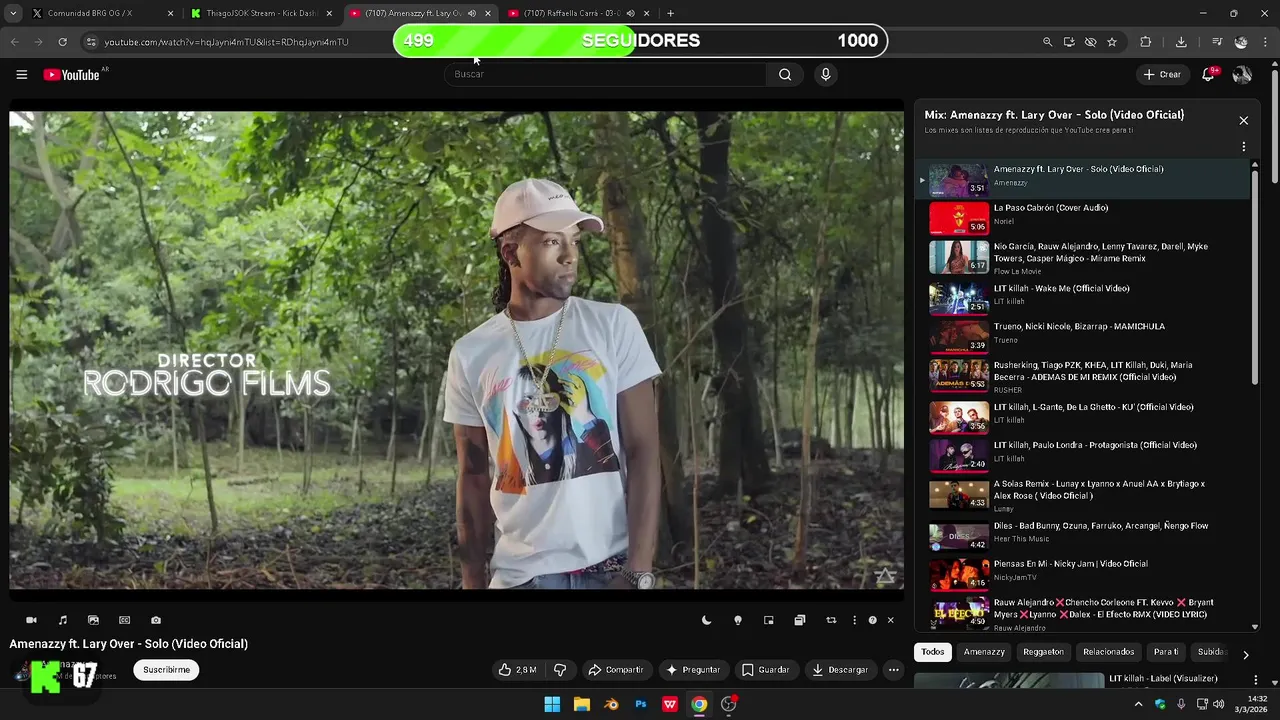Screen dimensions: 1280x720
Task: Close the extension toolbar under video
Action: pyautogui.click(x=890, y=620)
